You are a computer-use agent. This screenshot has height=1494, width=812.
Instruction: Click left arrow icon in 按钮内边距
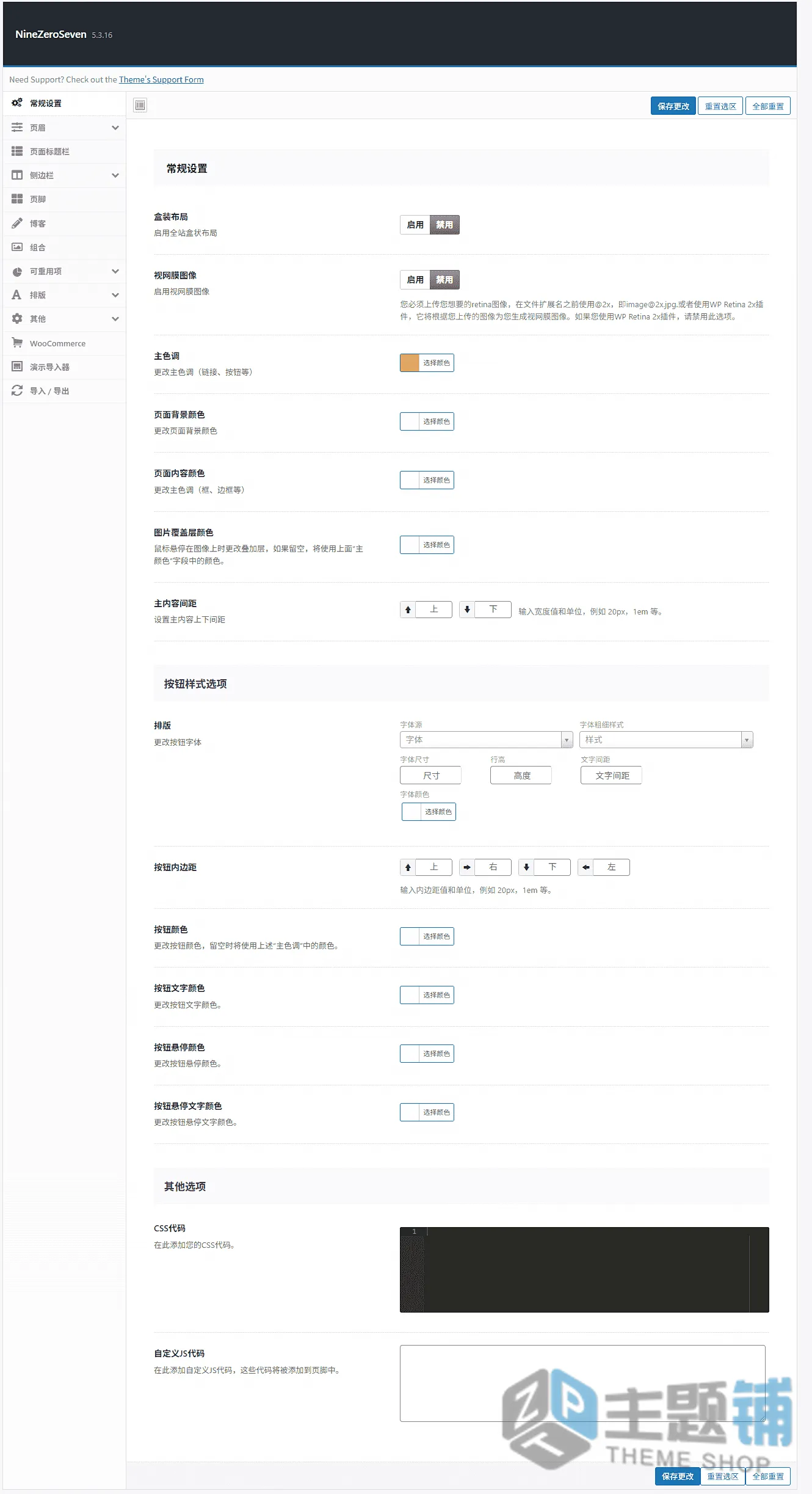[585, 867]
